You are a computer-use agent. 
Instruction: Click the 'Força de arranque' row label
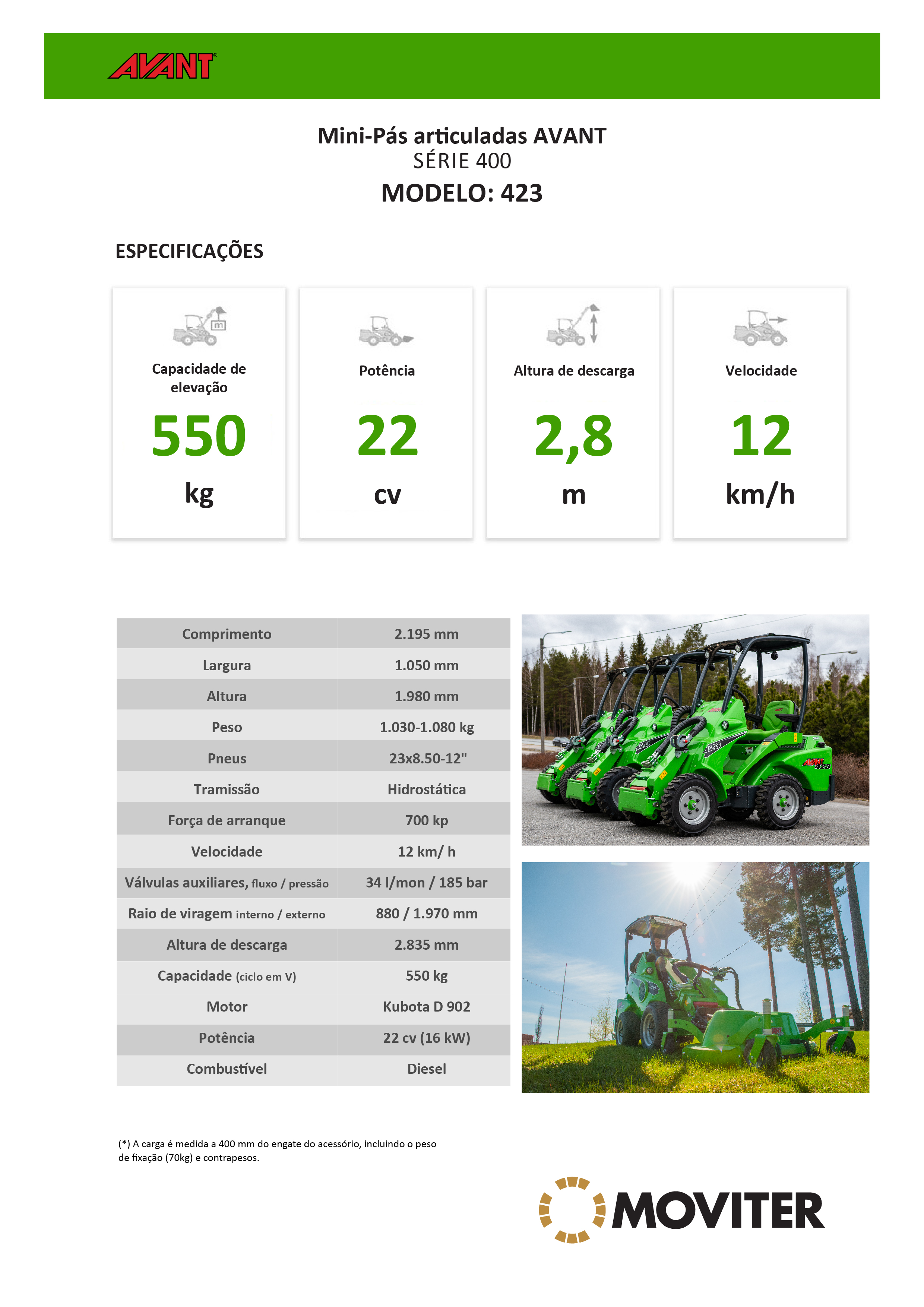click(x=227, y=821)
